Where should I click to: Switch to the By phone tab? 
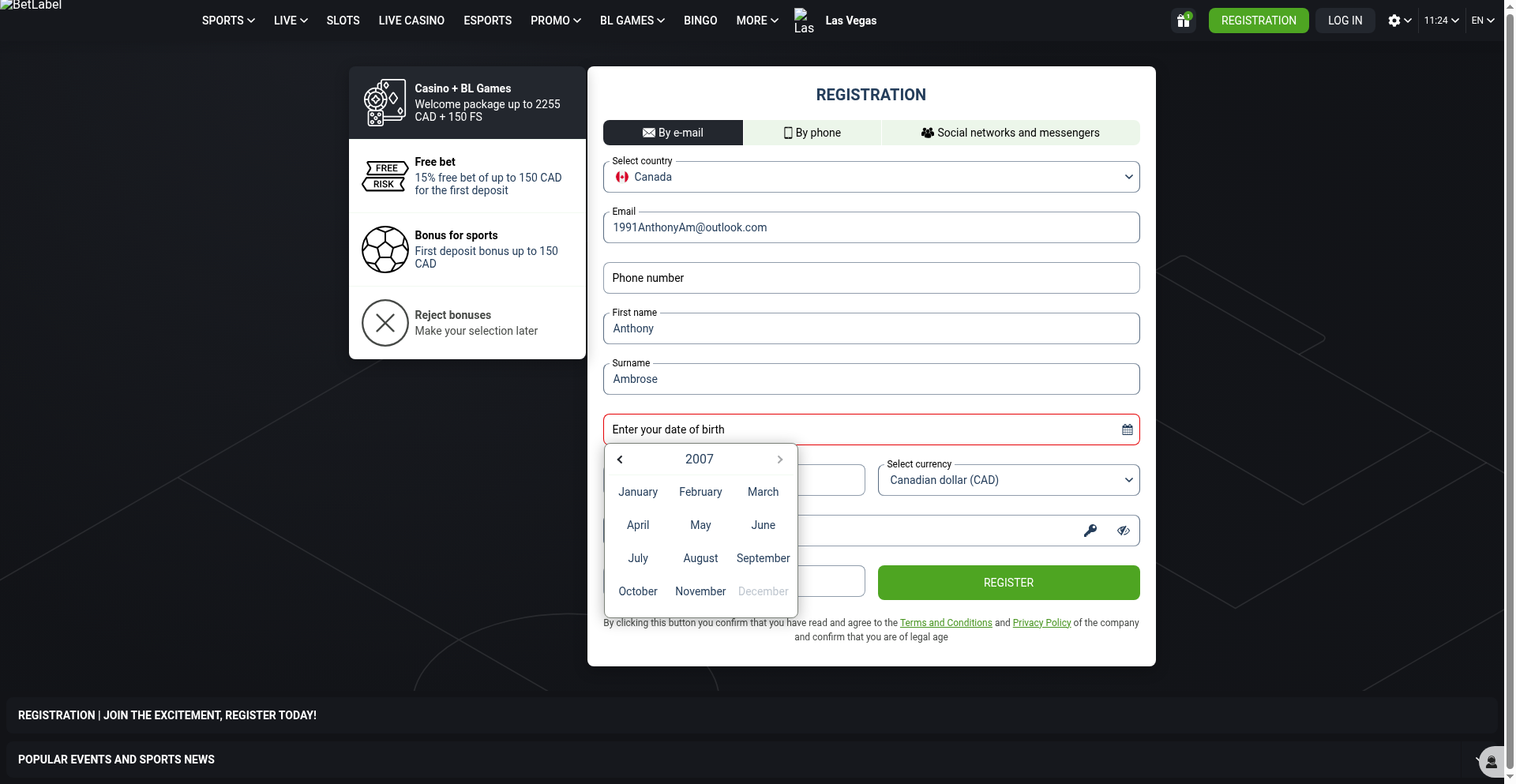812,133
